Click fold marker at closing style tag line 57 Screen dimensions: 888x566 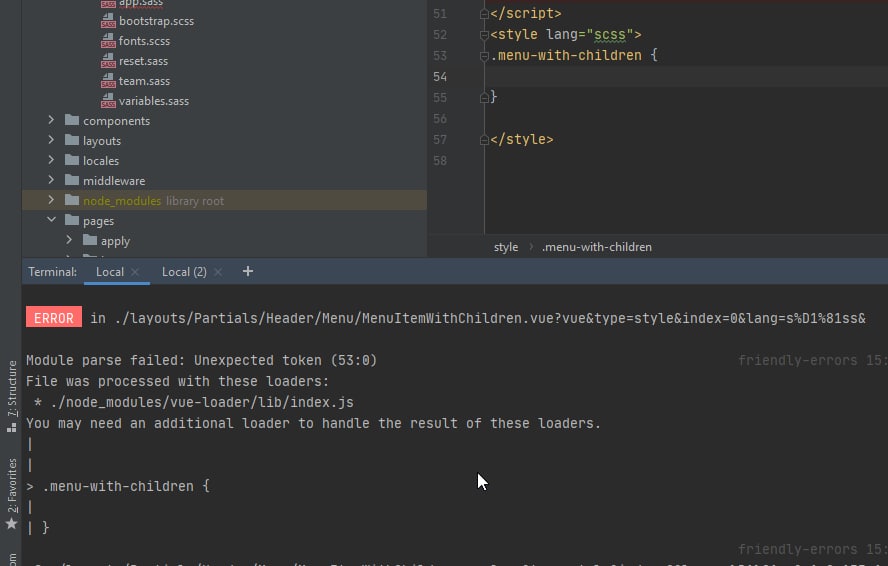(484, 140)
